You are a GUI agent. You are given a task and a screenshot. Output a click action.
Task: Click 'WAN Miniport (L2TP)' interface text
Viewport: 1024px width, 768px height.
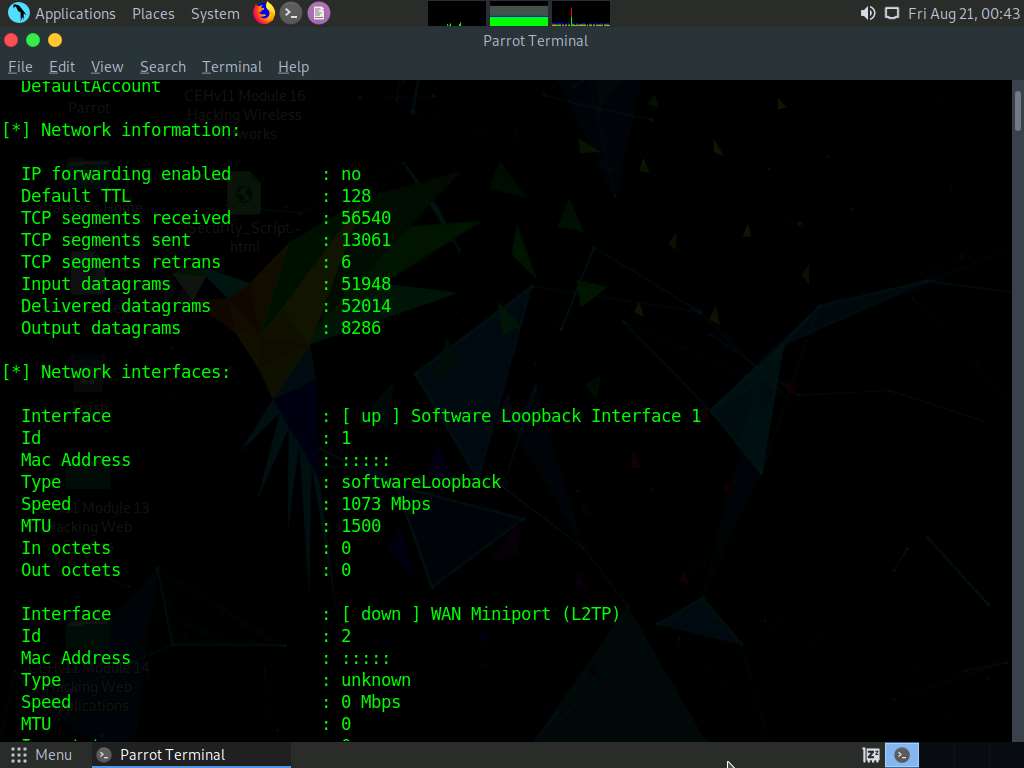pos(525,614)
